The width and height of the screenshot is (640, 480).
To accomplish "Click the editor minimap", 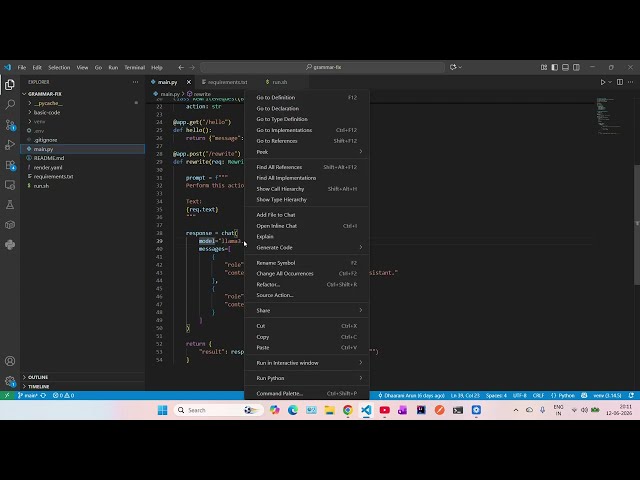I will (610, 118).
